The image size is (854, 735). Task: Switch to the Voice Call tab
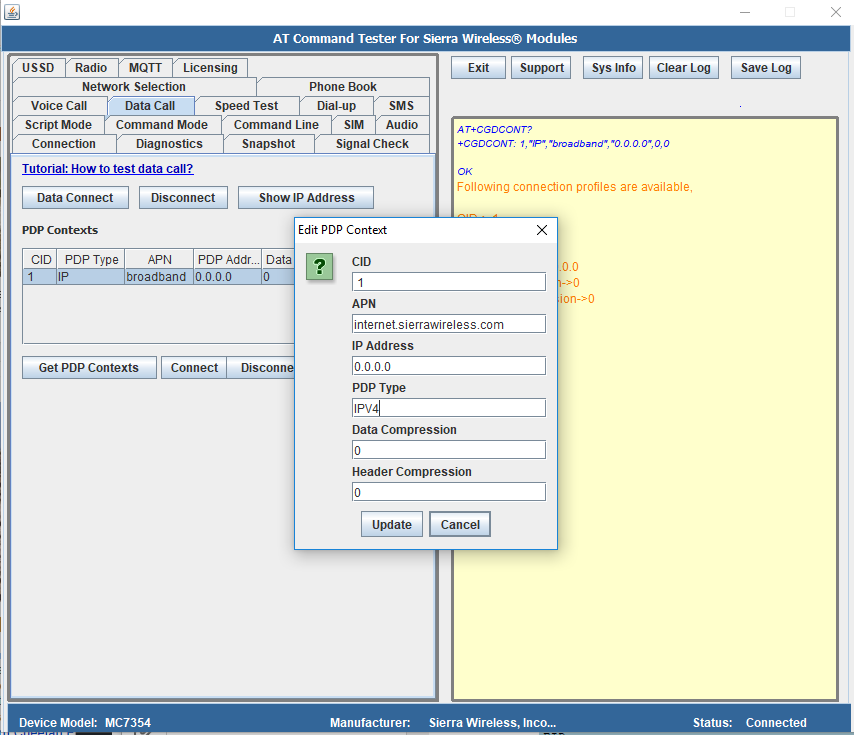[x=59, y=106]
